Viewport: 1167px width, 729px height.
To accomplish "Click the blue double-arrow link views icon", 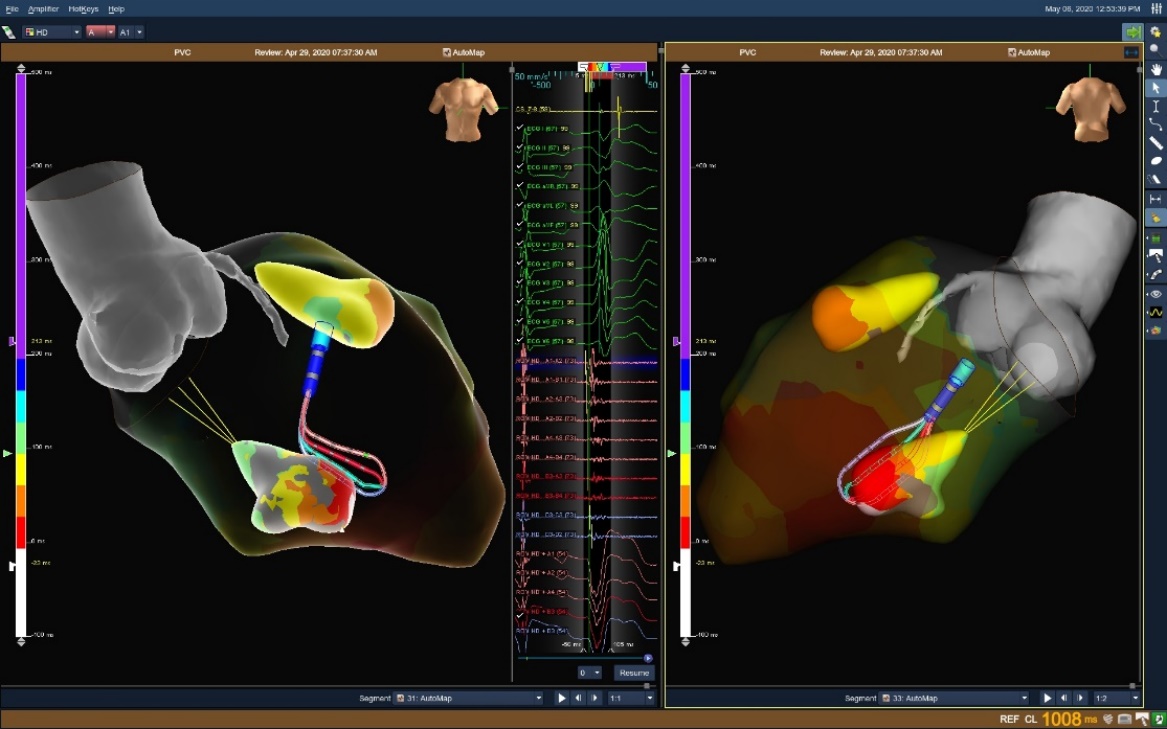I will [1131, 52].
